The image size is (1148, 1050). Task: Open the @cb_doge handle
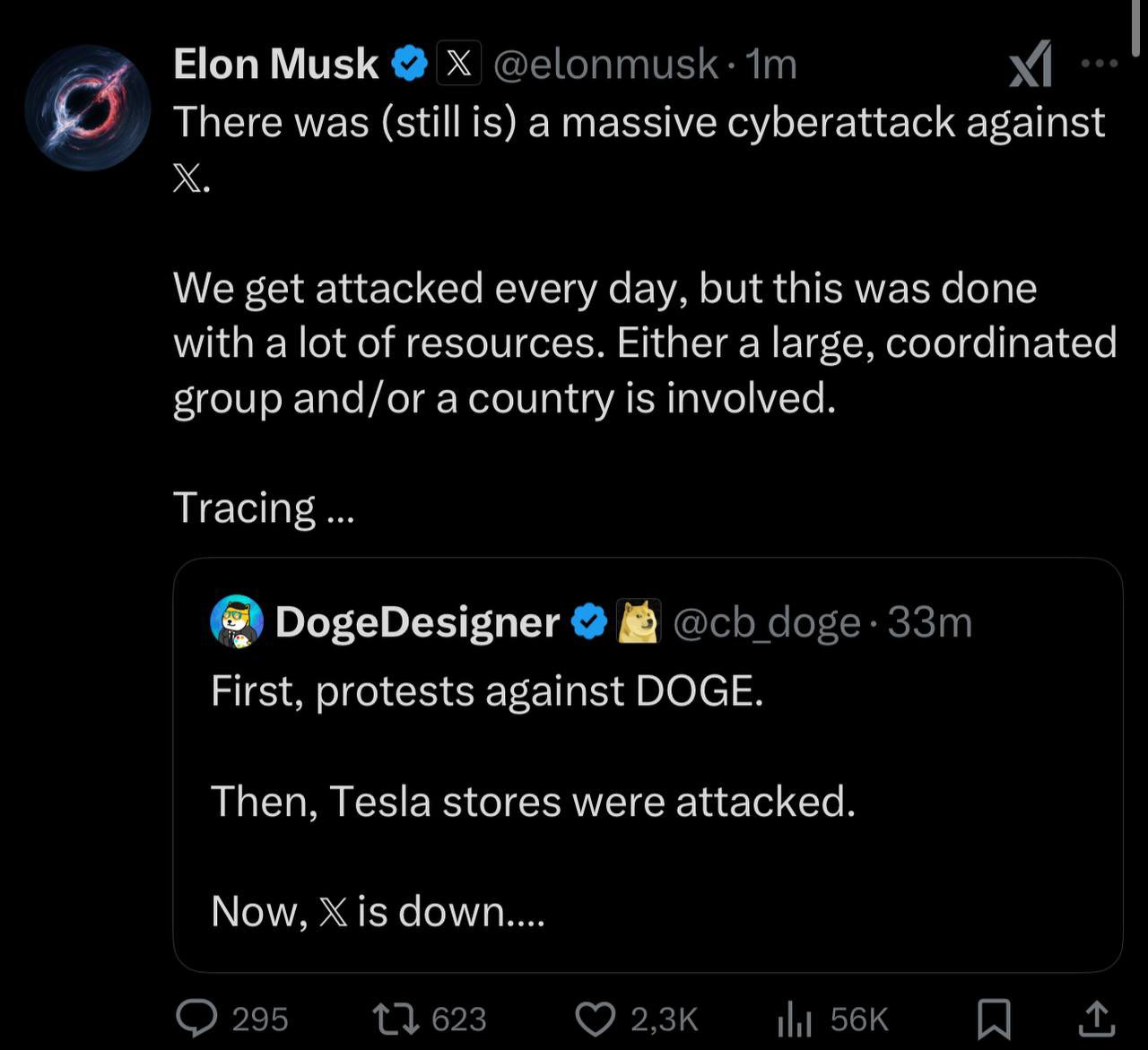(x=766, y=622)
